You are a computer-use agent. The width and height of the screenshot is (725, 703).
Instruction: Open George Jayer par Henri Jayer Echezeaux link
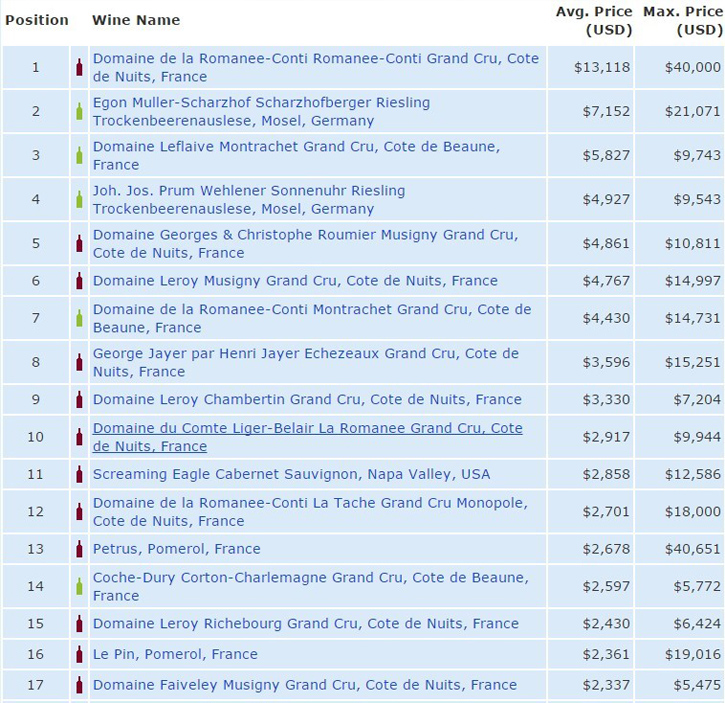pyautogui.click(x=306, y=362)
